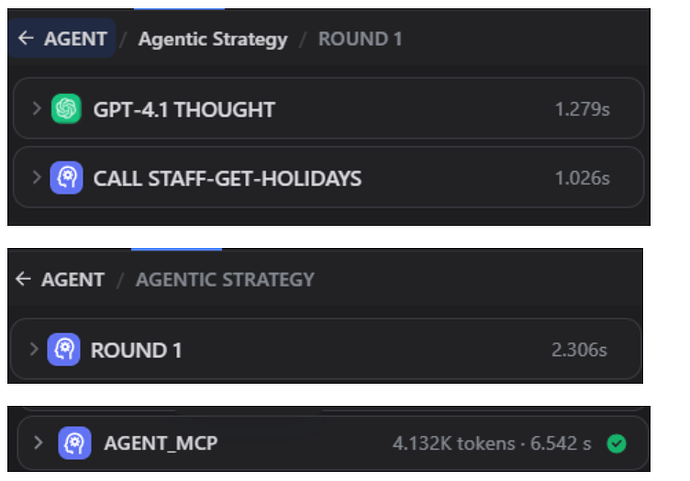
Task: Click 4.132K tokens info on AGENT_MCP
Action: pos(442,442)
